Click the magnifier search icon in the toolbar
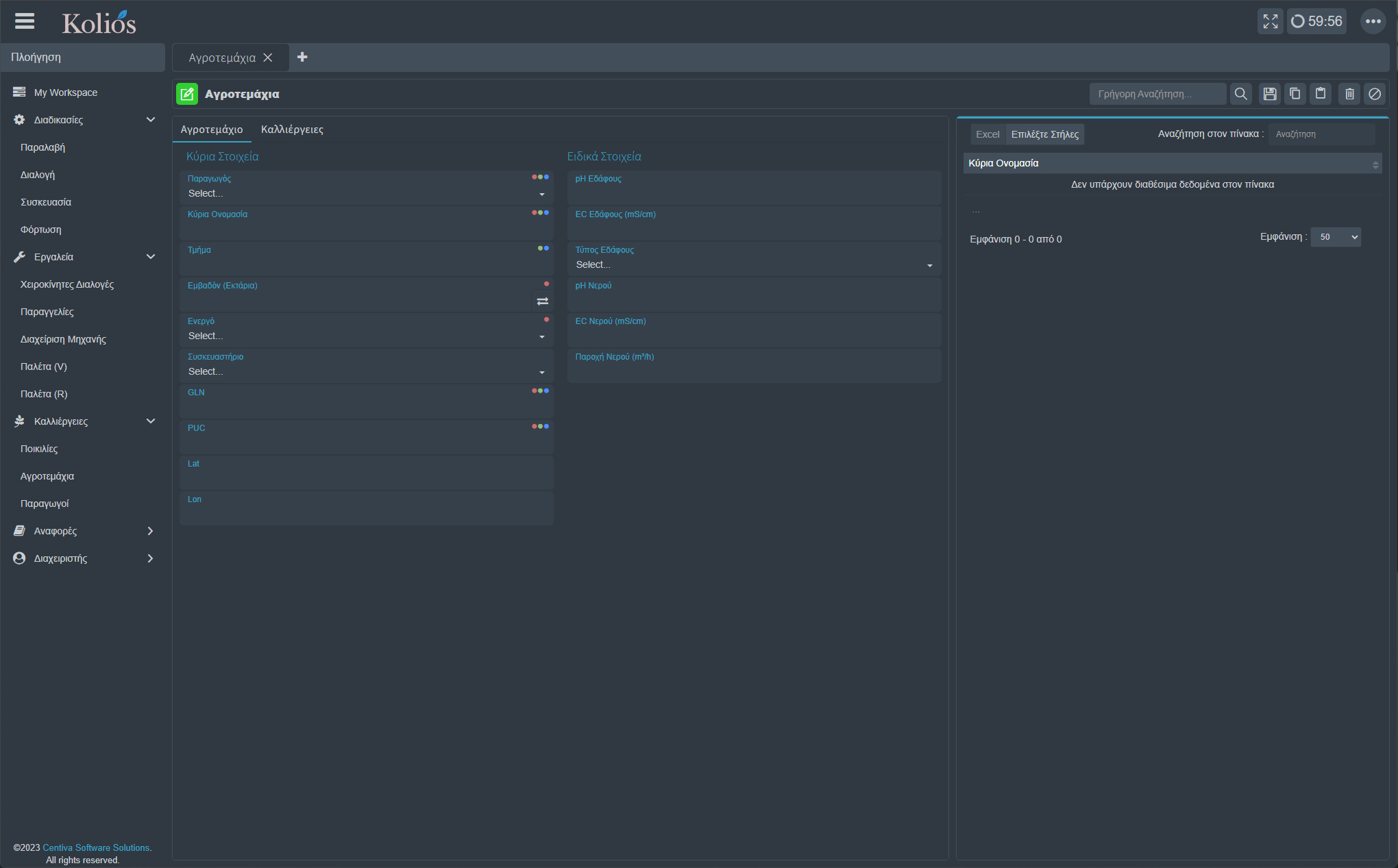 pyautogui.click(x=1240, y=94)
